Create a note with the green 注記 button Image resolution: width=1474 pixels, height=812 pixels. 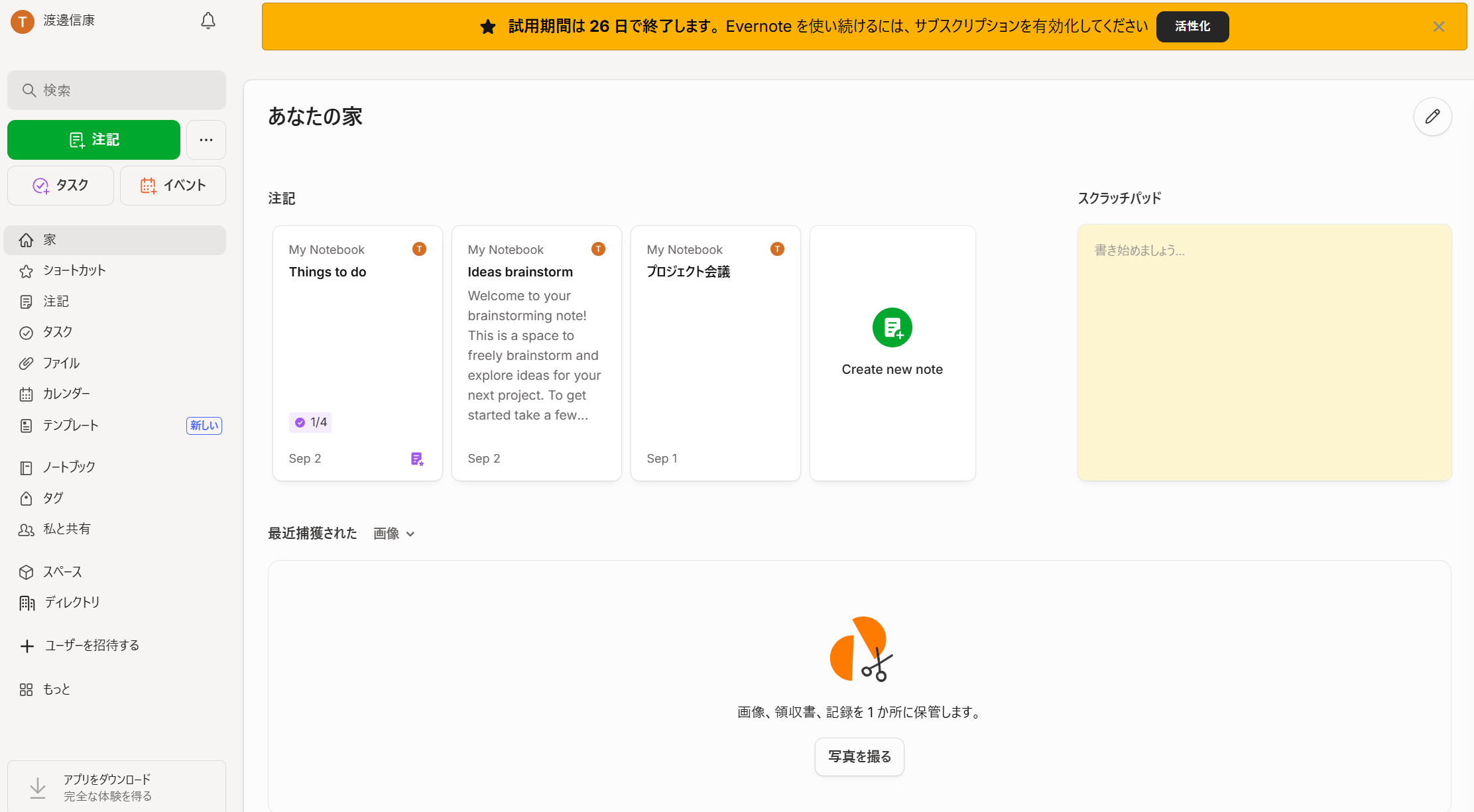point(93,140)
